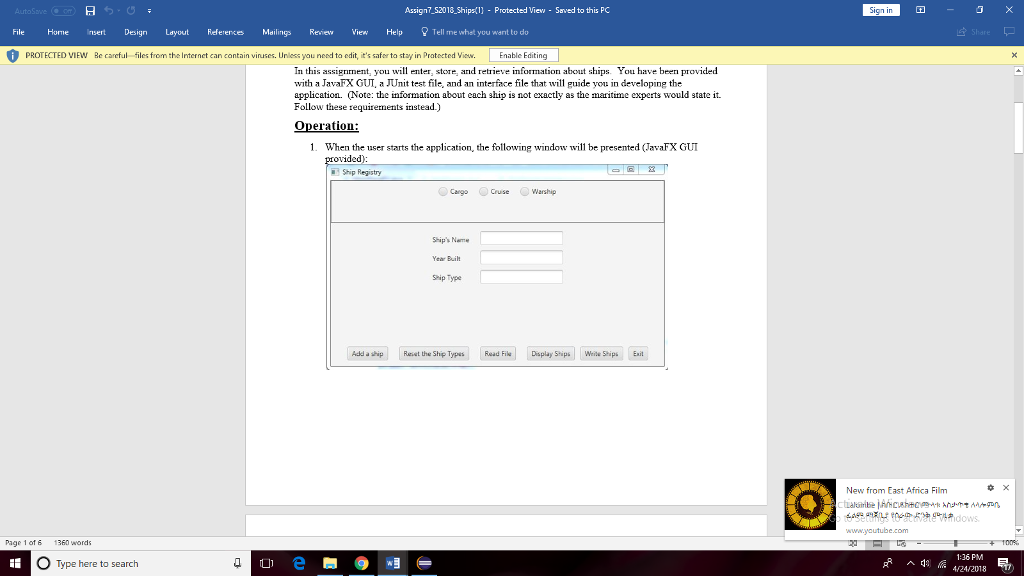The height and width of the screenshot is (576, 1024).
Task: Launch Eclipse from the taskbar
Action: pyautogui.click(x=424, y=562)
